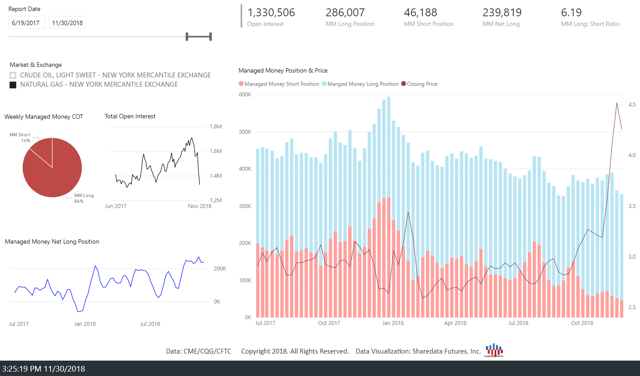Uncheck the Natural Gas market checkbox
The image size is (640, 376).
point(13,85)
